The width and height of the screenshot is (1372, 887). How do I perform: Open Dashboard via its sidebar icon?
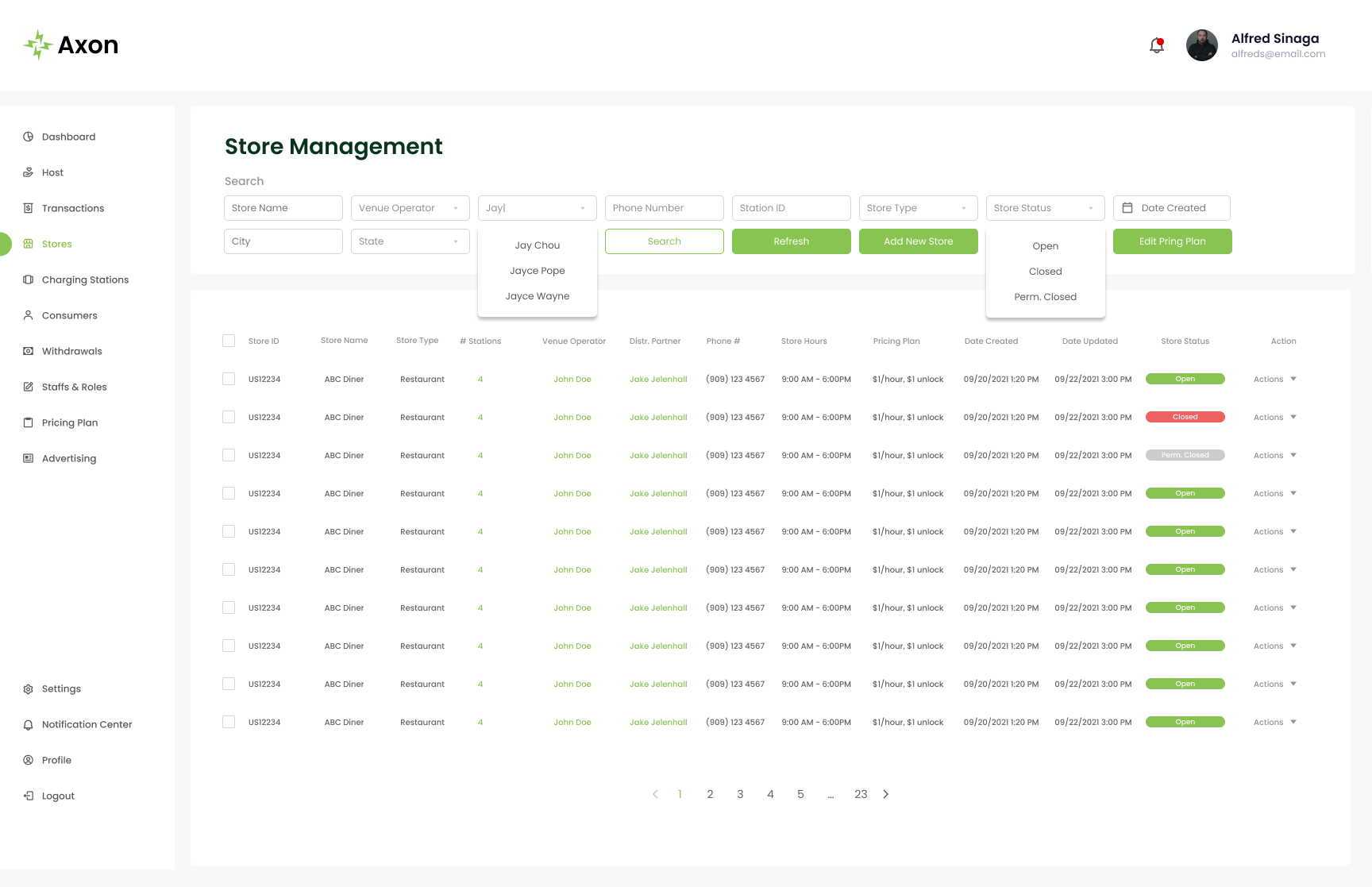[28, 137]
